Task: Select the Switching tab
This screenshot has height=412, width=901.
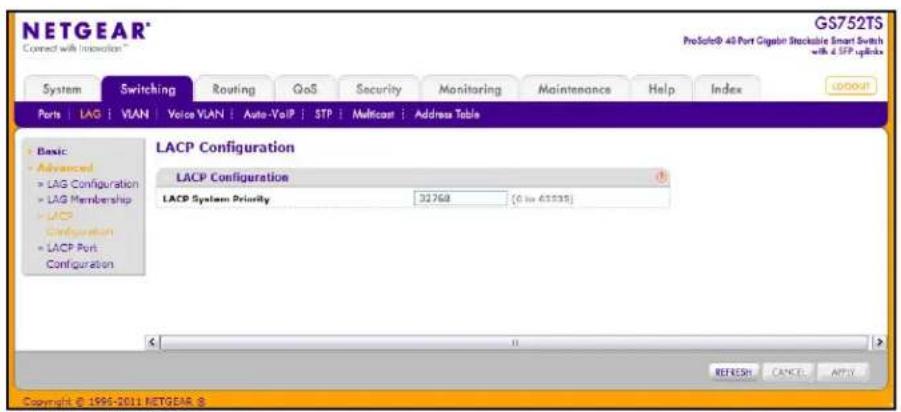Action: [148, 90]
